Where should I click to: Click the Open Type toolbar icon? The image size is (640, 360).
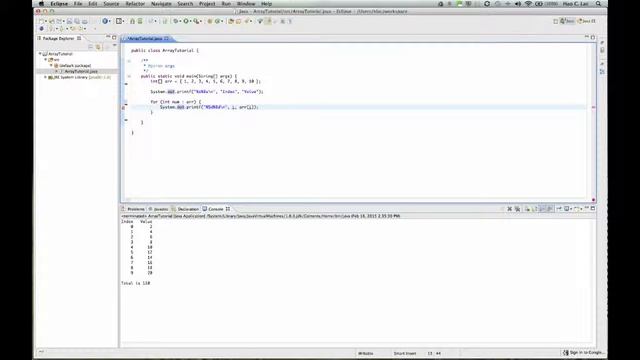click(230, 21)
